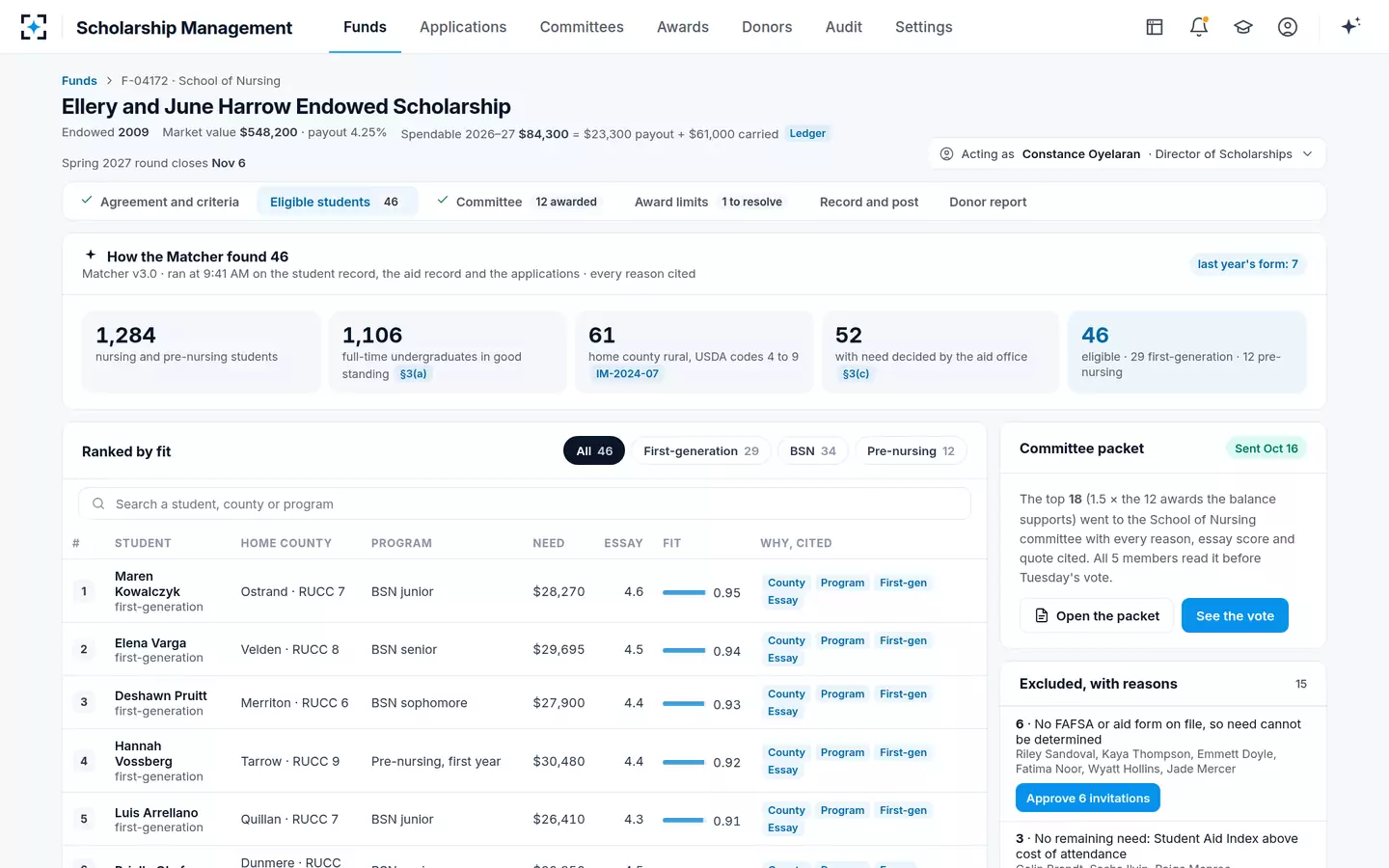1389x868 pixels.
Task: Click the NEED column header
Action: 549,543
